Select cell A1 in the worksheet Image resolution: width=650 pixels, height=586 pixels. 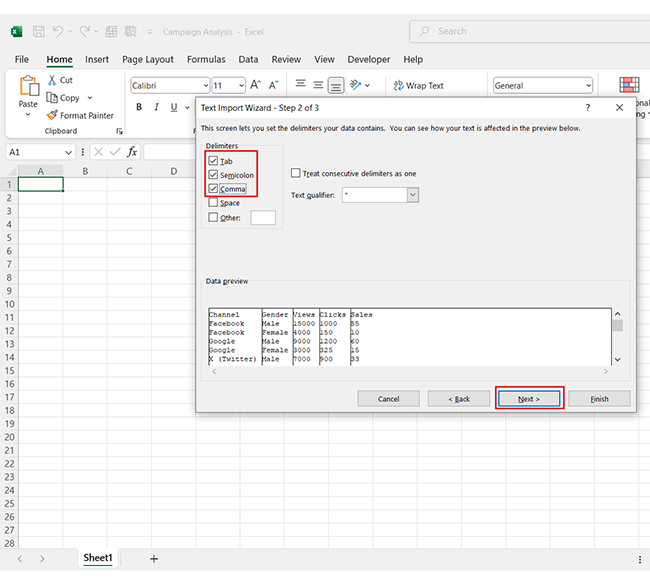(x=41, y=184)
